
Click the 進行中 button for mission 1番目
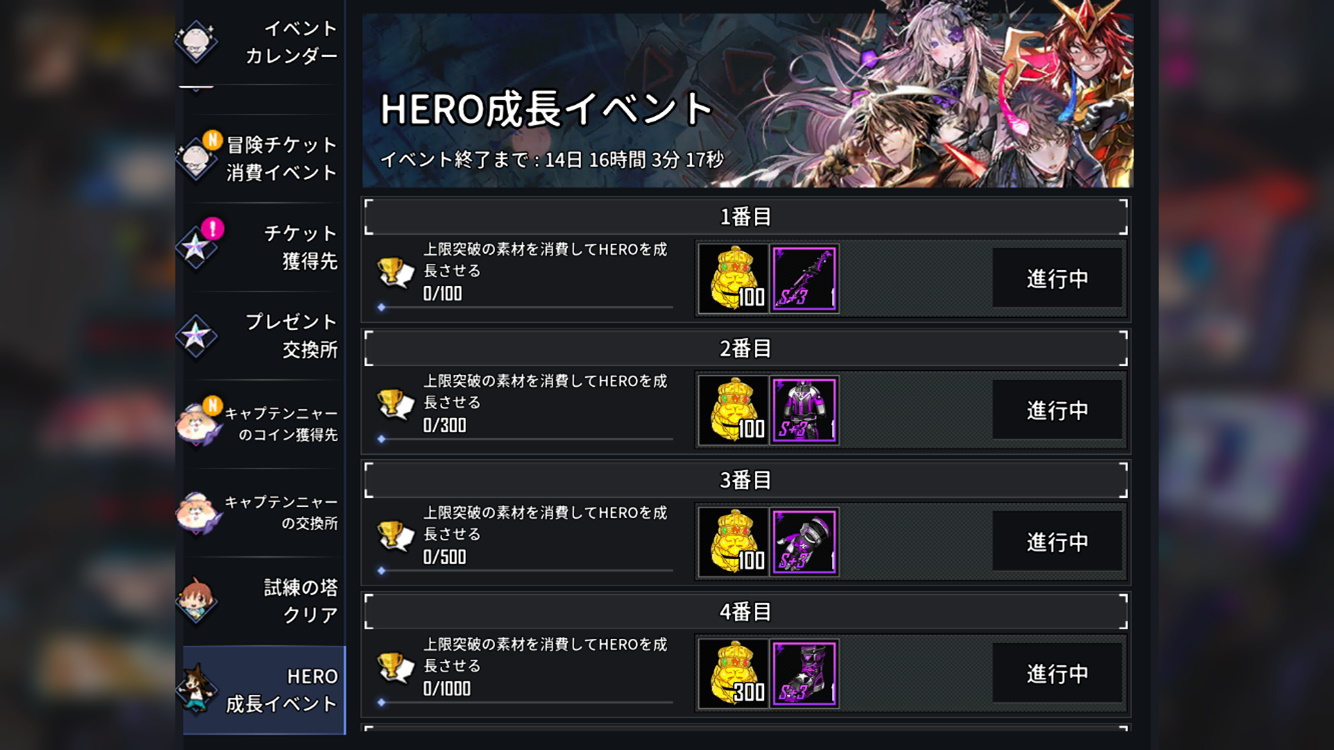click(1057, 278)
